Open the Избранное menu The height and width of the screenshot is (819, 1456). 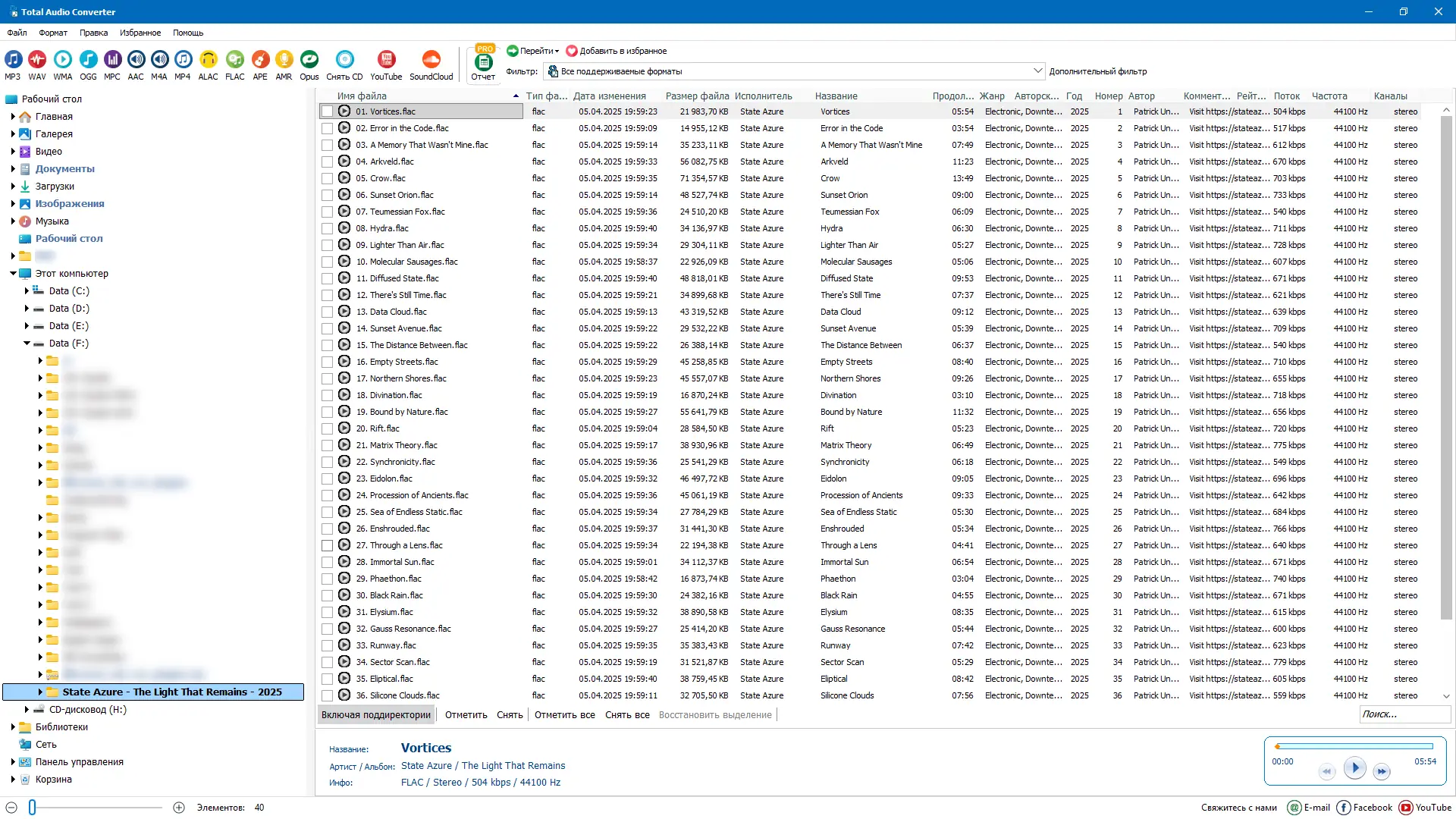click(140, 33)
